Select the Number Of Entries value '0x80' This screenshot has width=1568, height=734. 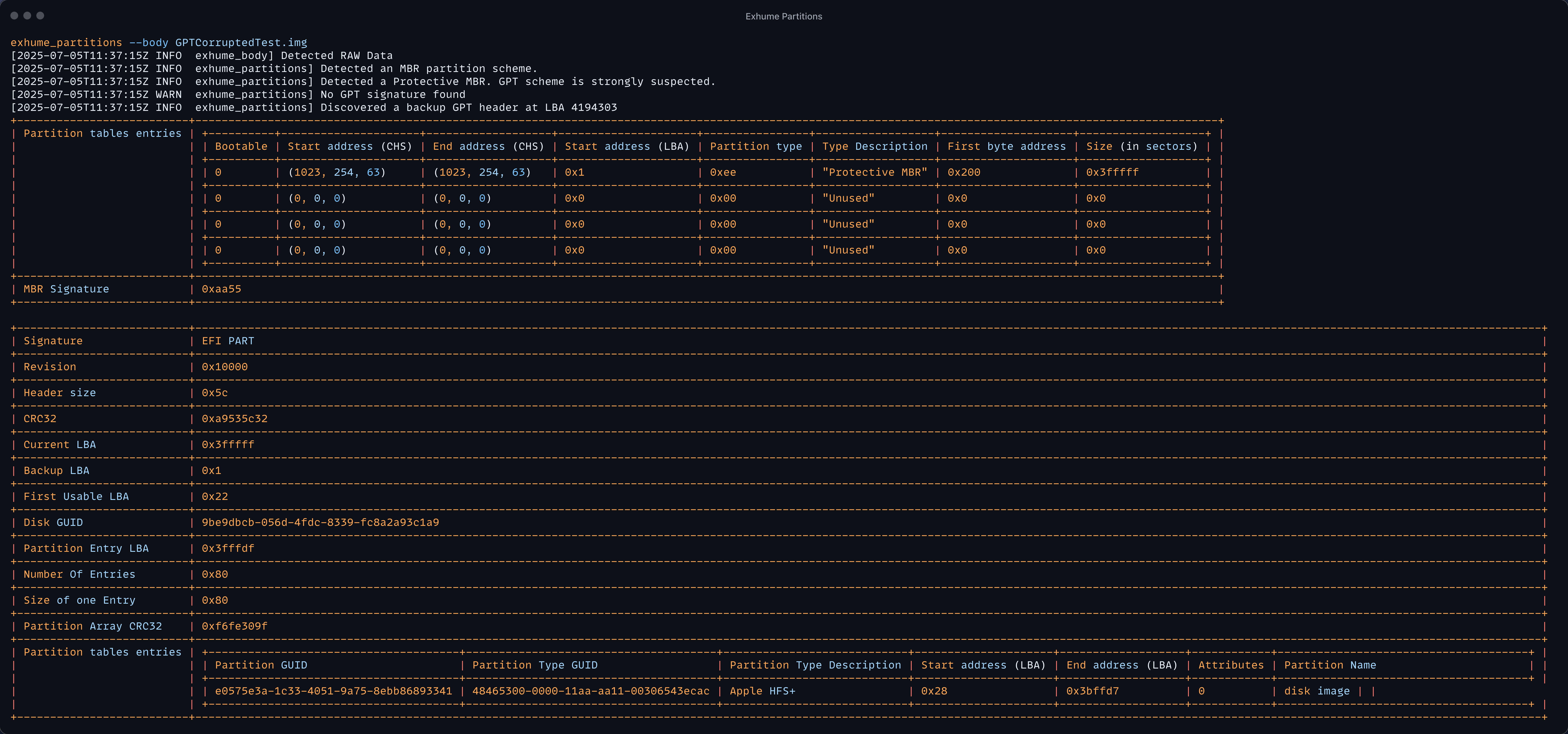point(215,574)
